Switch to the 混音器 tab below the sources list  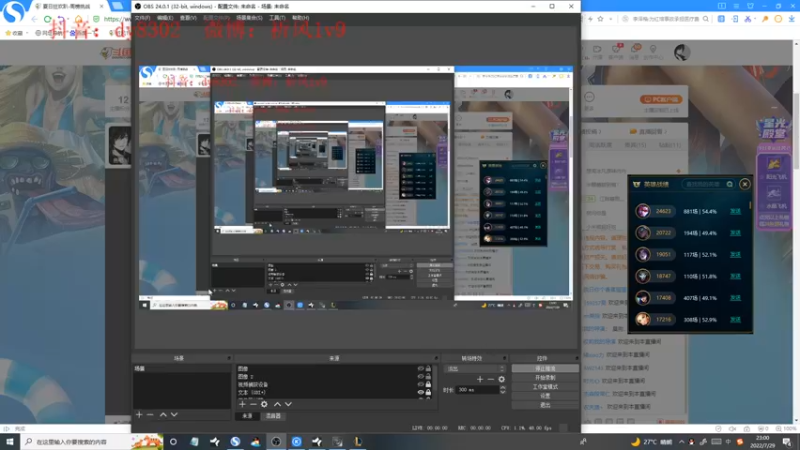point(273,416)
